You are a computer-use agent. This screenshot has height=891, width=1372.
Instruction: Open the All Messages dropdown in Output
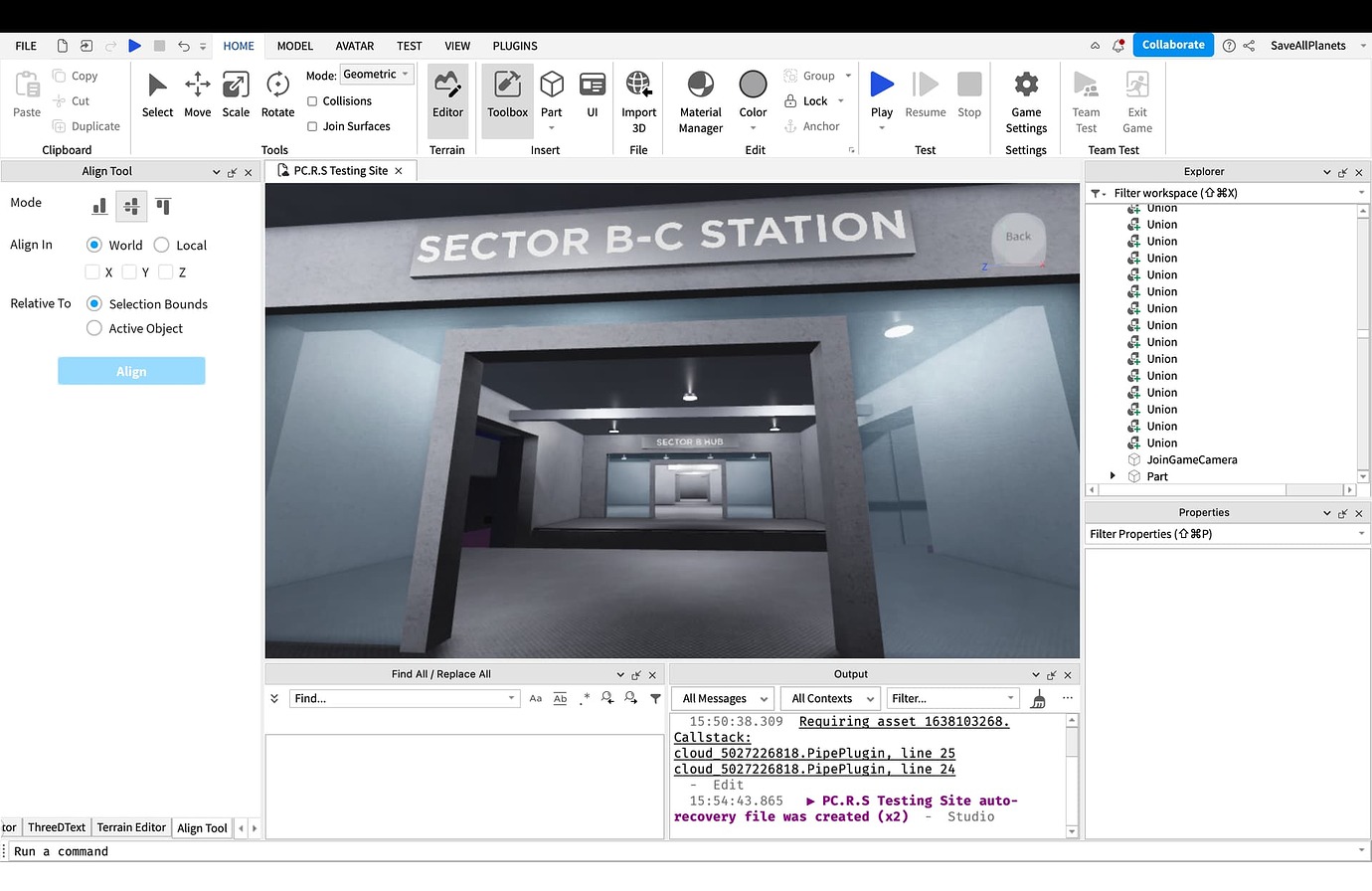tap(722, 698)
